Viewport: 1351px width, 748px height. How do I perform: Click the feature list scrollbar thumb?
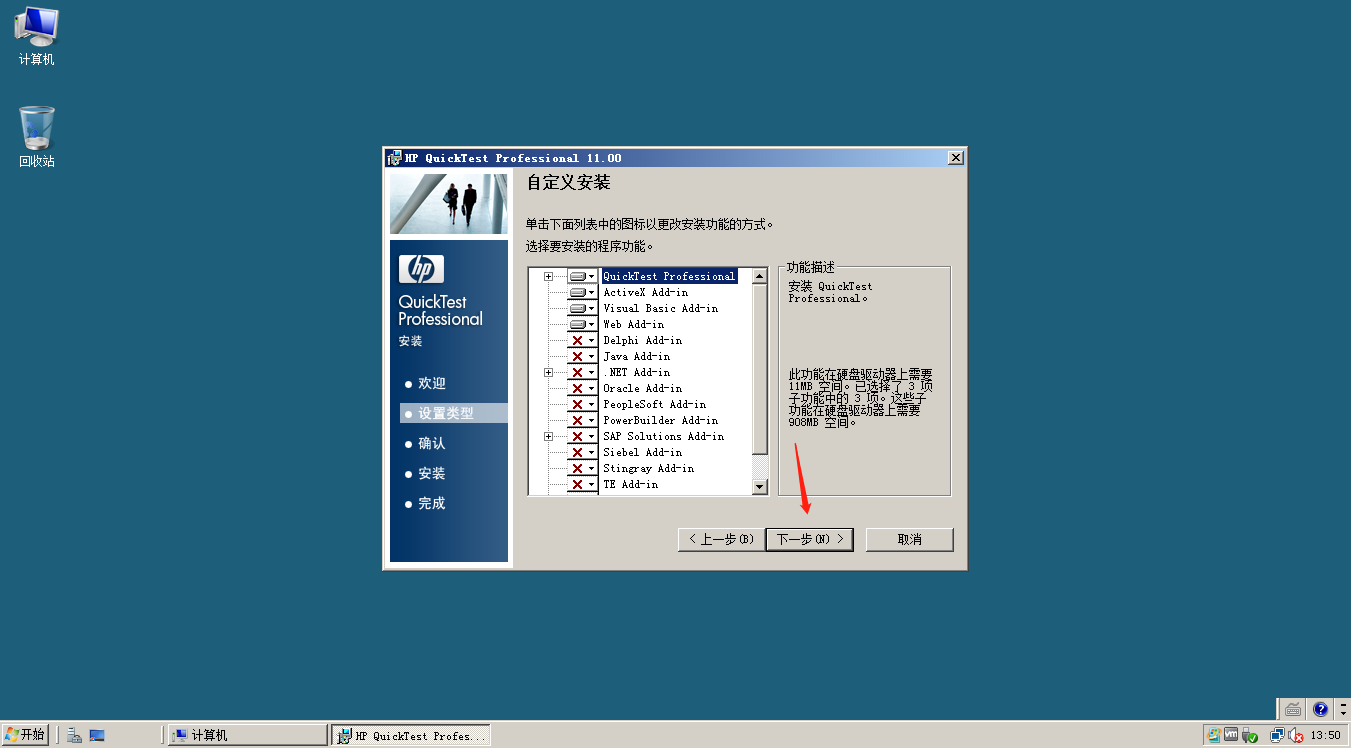pos(760,368)
